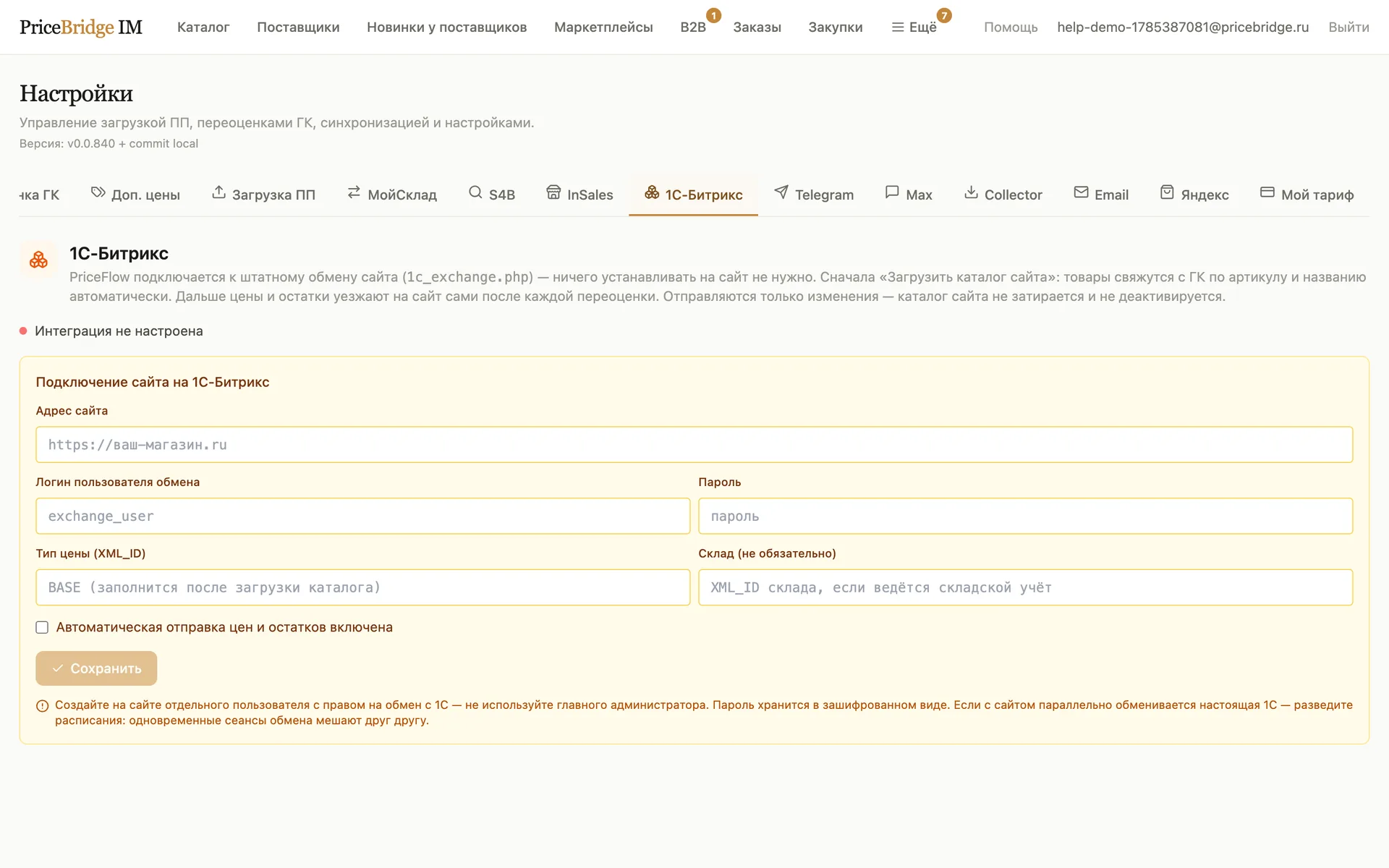Click the Тип цены (XML_ID) field
1389x868 pixels.
tap(362, 587)
